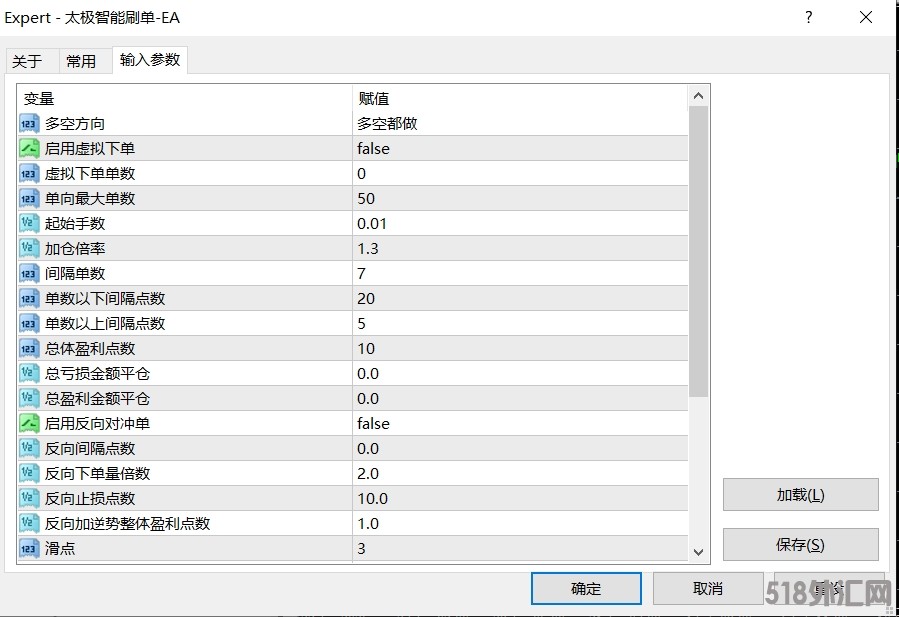Select the 间隔单数 variable name
Viewport: 899px width, 617px height.
[75, 274]
